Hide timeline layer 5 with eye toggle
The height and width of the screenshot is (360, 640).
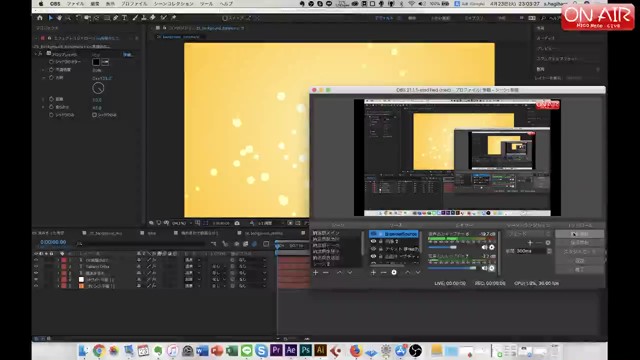[36, 286]
